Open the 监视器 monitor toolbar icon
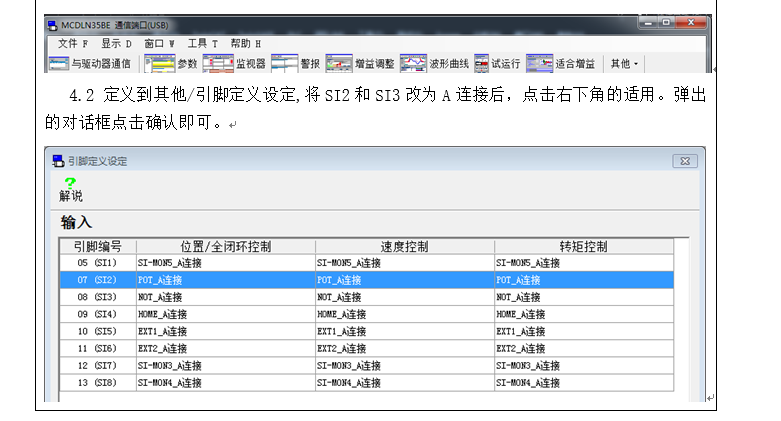Image resolution: width=781 pixels, height=421 pixels. [x=216, y=64]
